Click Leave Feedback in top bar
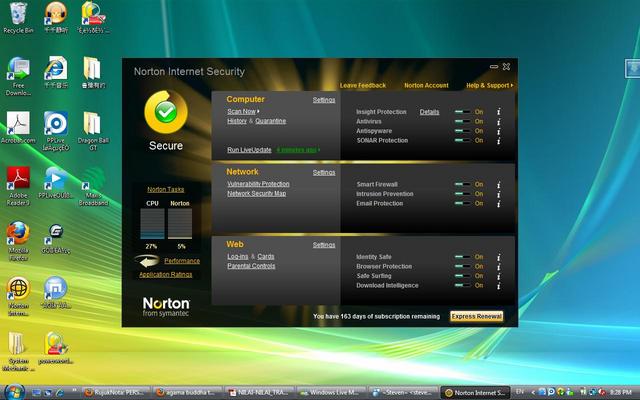This screenshot has width=640, height=400. (362, 86)
